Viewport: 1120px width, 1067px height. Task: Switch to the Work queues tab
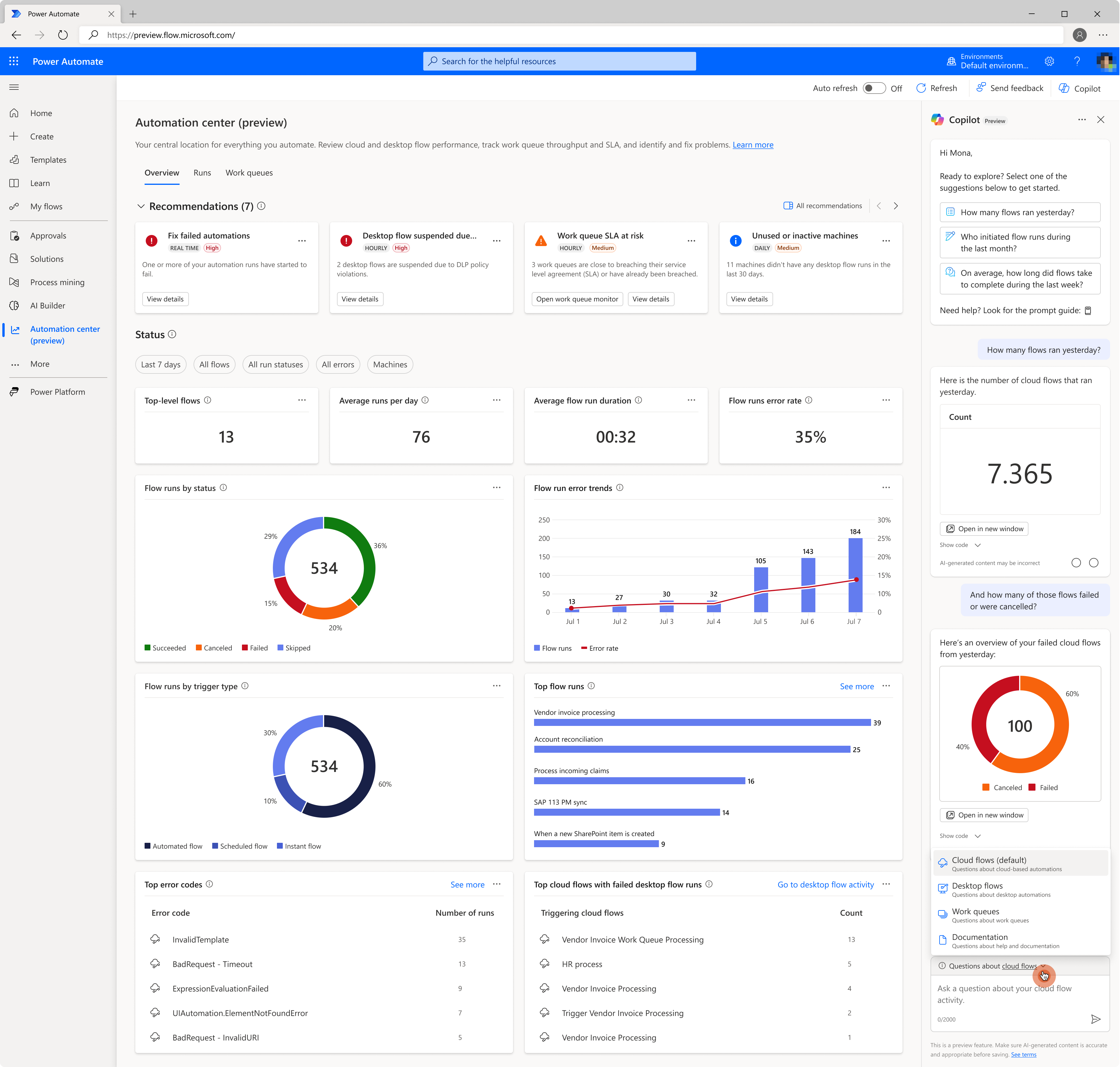[249, 173]
